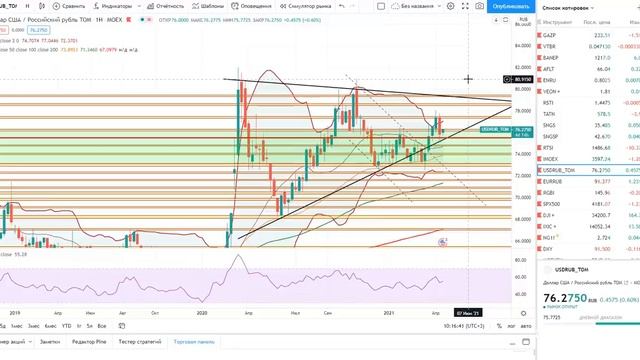Open the Без названия cloud layout menu
The image size is (640, 360).
pos(416,6)
